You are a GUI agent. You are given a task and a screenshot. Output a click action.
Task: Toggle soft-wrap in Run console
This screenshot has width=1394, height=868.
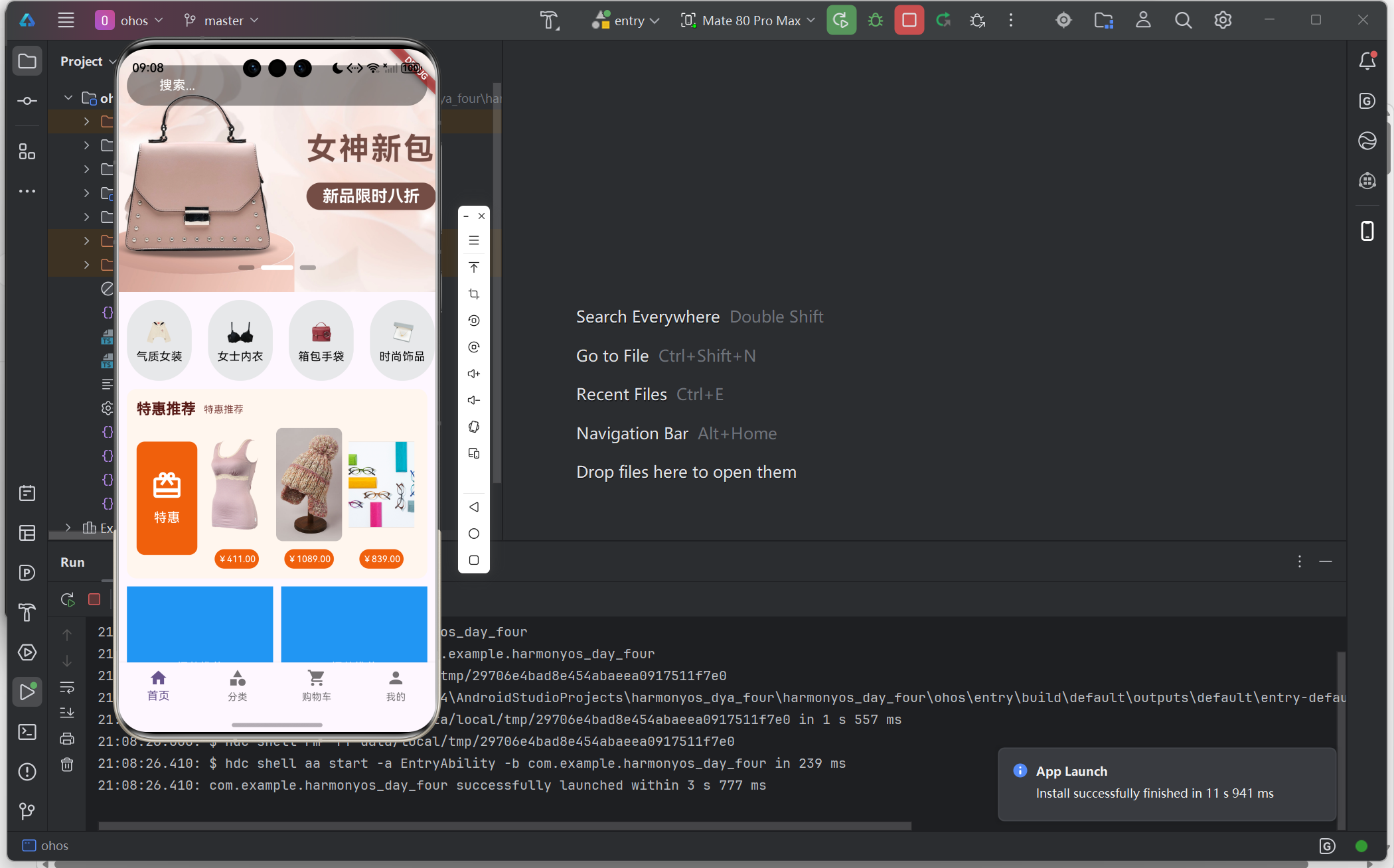pyautogui.click(x=67, y=687)
